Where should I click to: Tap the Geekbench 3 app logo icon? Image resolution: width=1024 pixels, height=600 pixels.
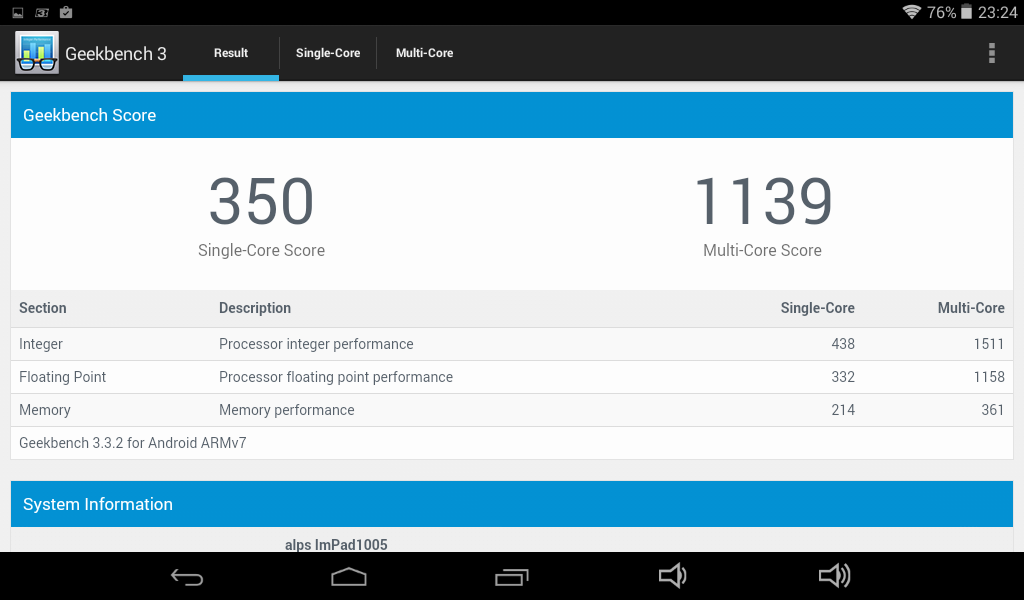(37, 53)
